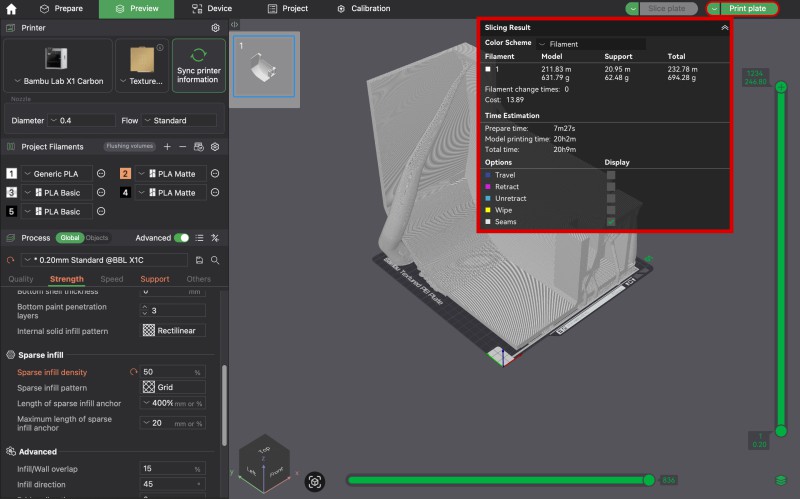Edit PLA Matte filament 2 preset

pos(215,173)
